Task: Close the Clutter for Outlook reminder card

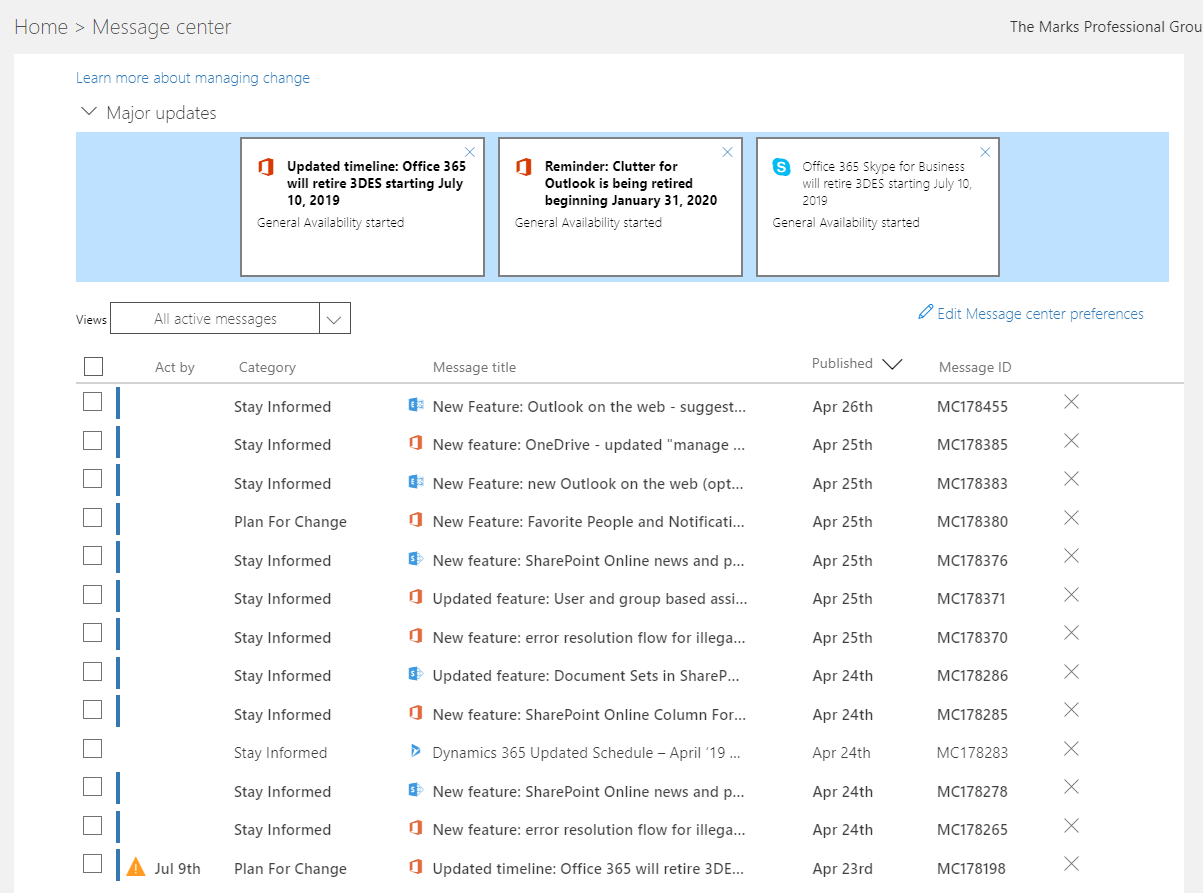Action: (728, 152)
